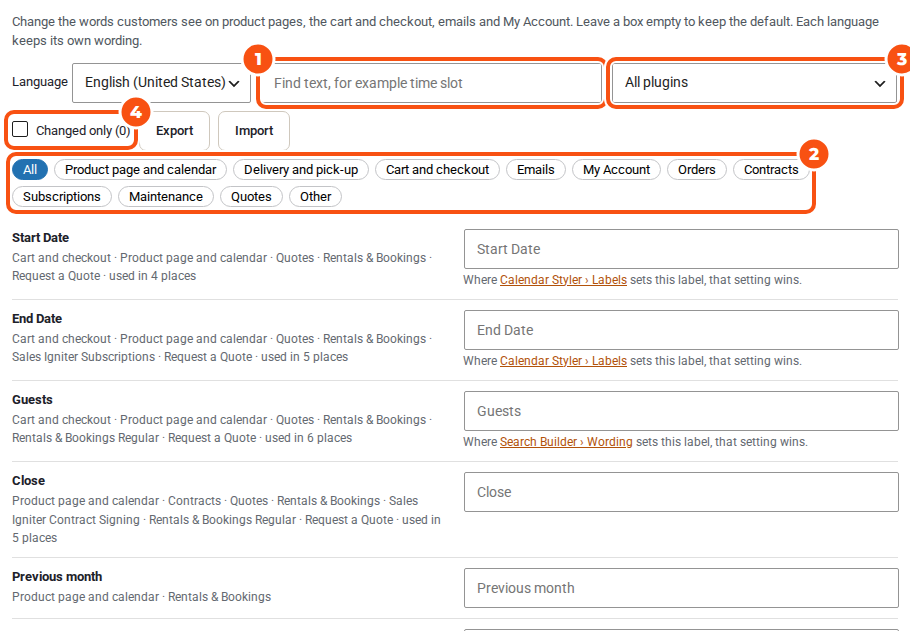Open the All plugins dropdown
Image resolution: width=910 pixels, height=631 pixels.
coord(754,83)
